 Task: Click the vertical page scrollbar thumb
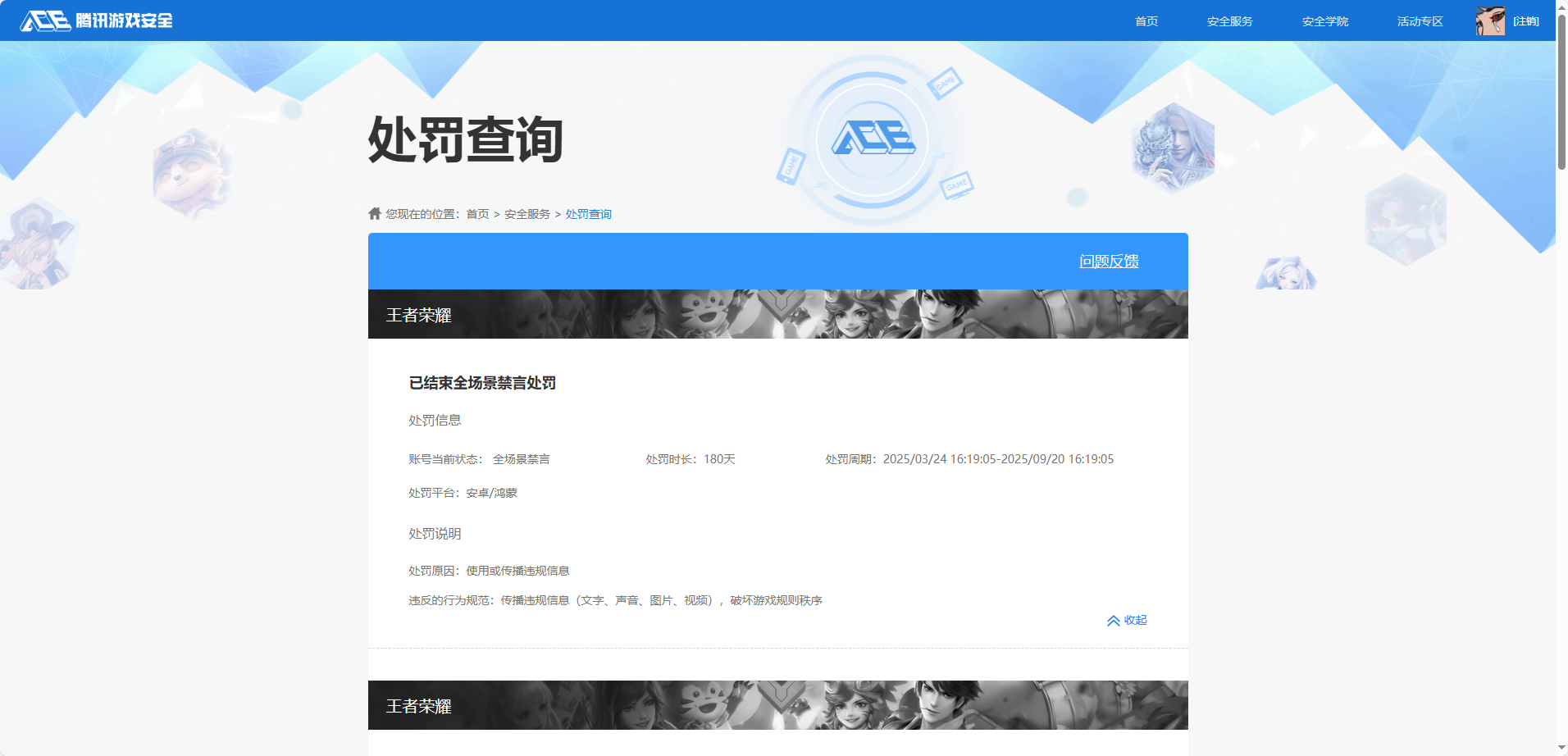(x=1561, y=90)
